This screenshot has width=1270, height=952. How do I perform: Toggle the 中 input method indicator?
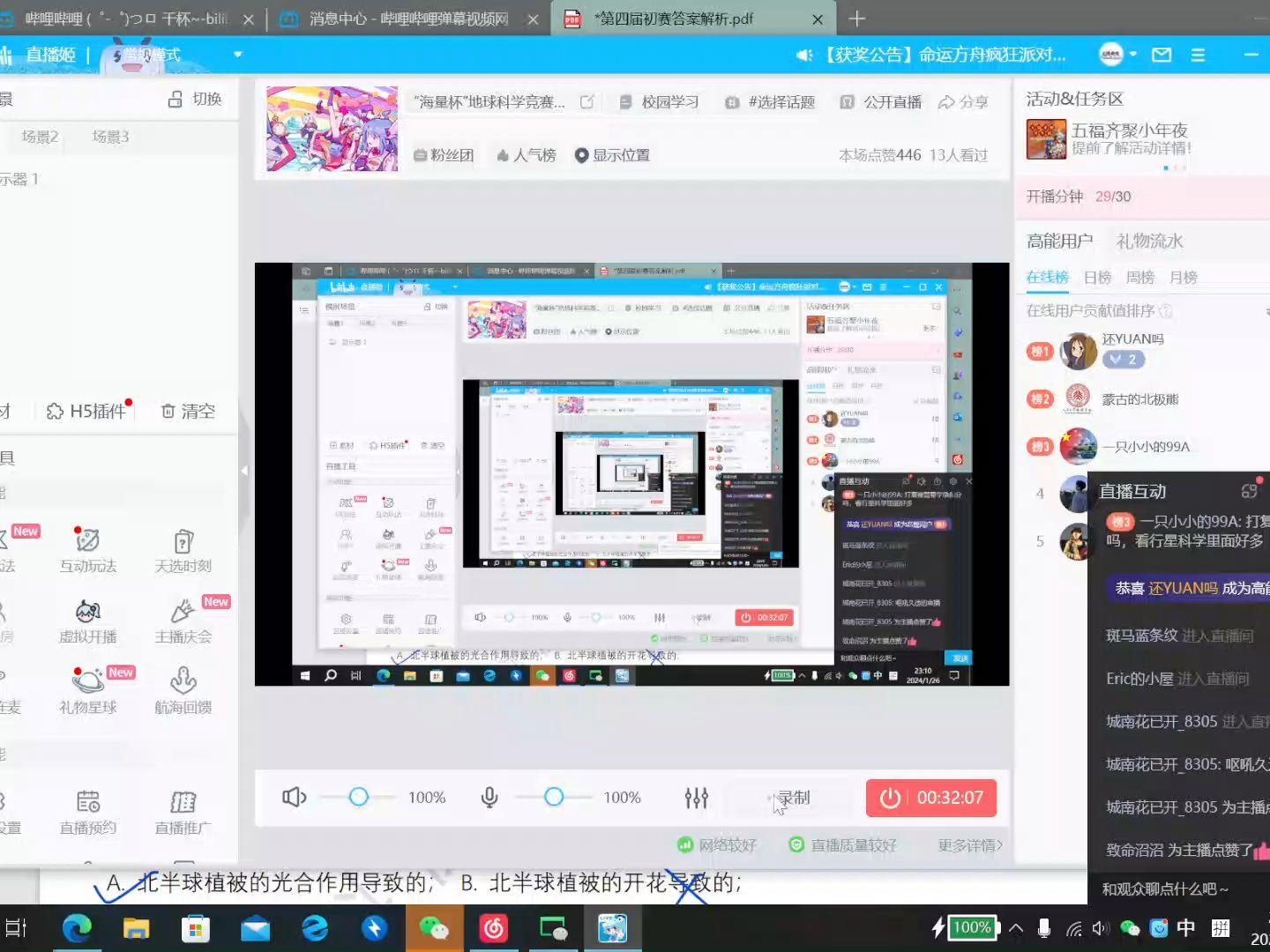click(1186, 928)
